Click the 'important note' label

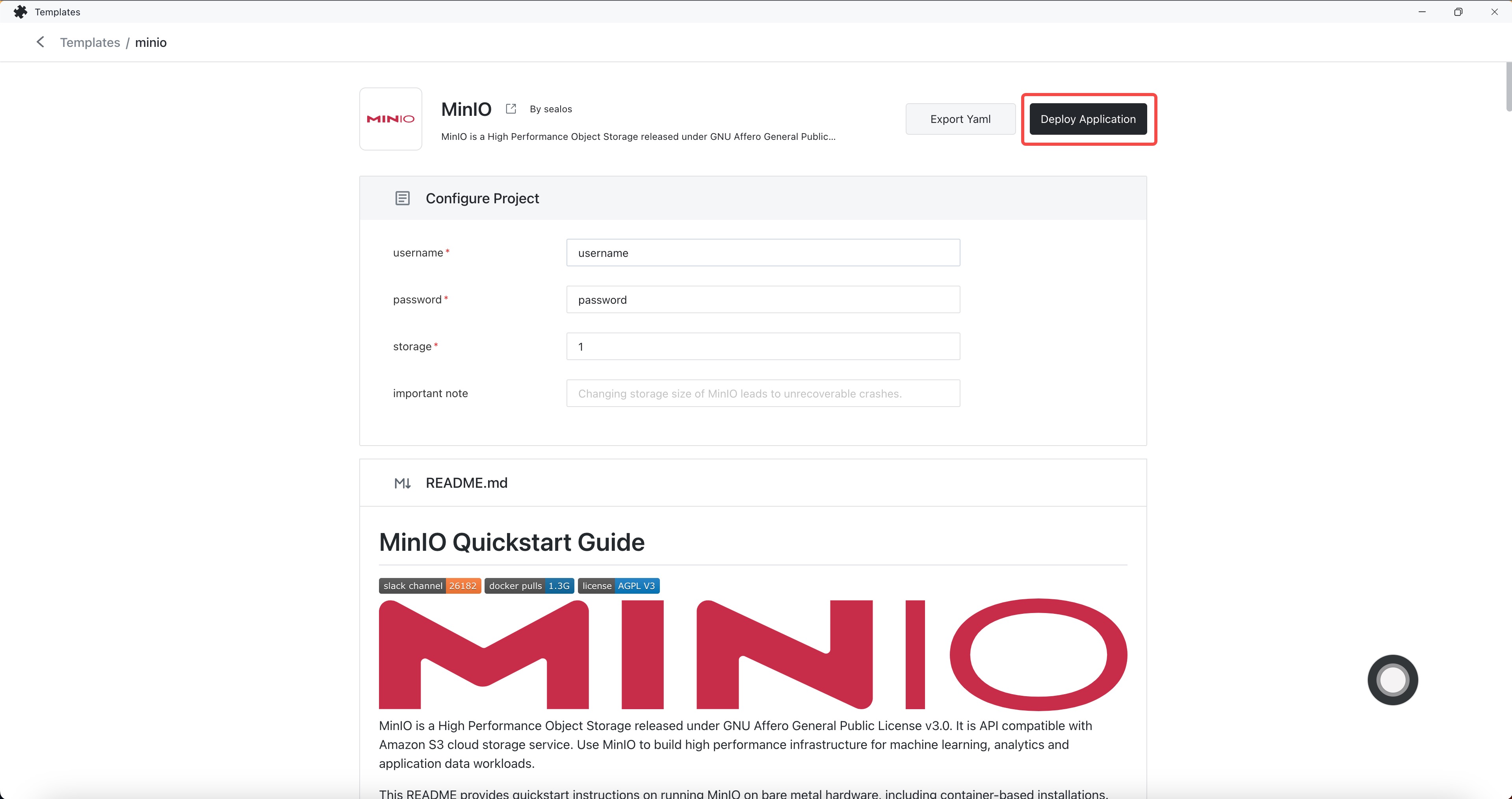coord(430,393)
